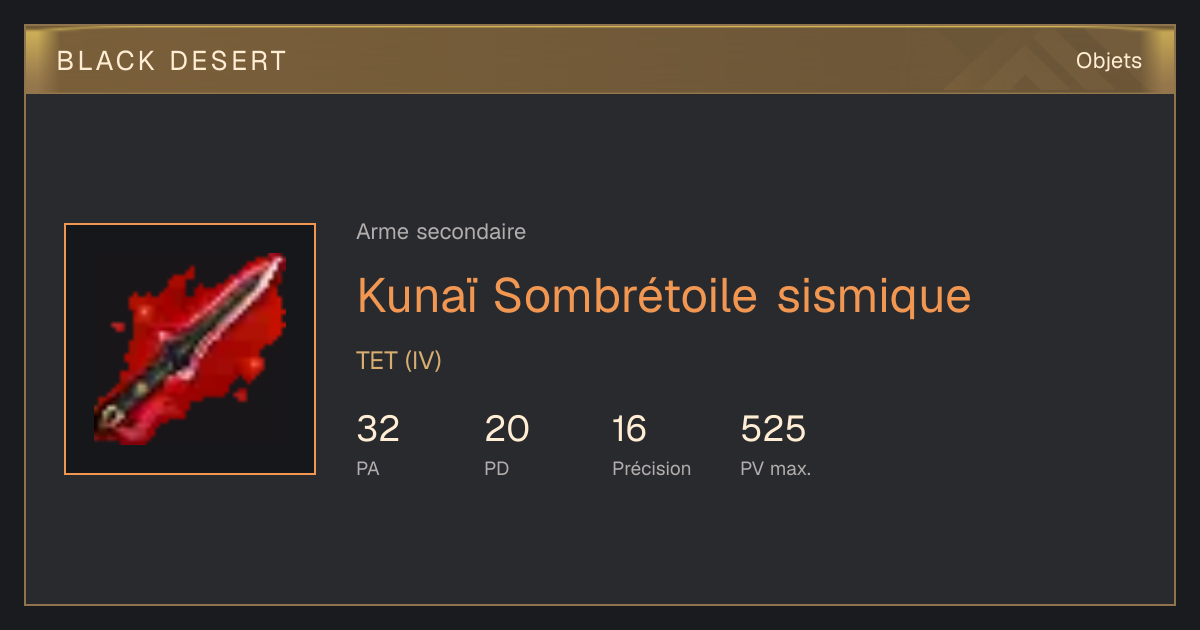Click the PV max. stat label
This screenshot has width=1200, height=630.
[x=776, y=468]
